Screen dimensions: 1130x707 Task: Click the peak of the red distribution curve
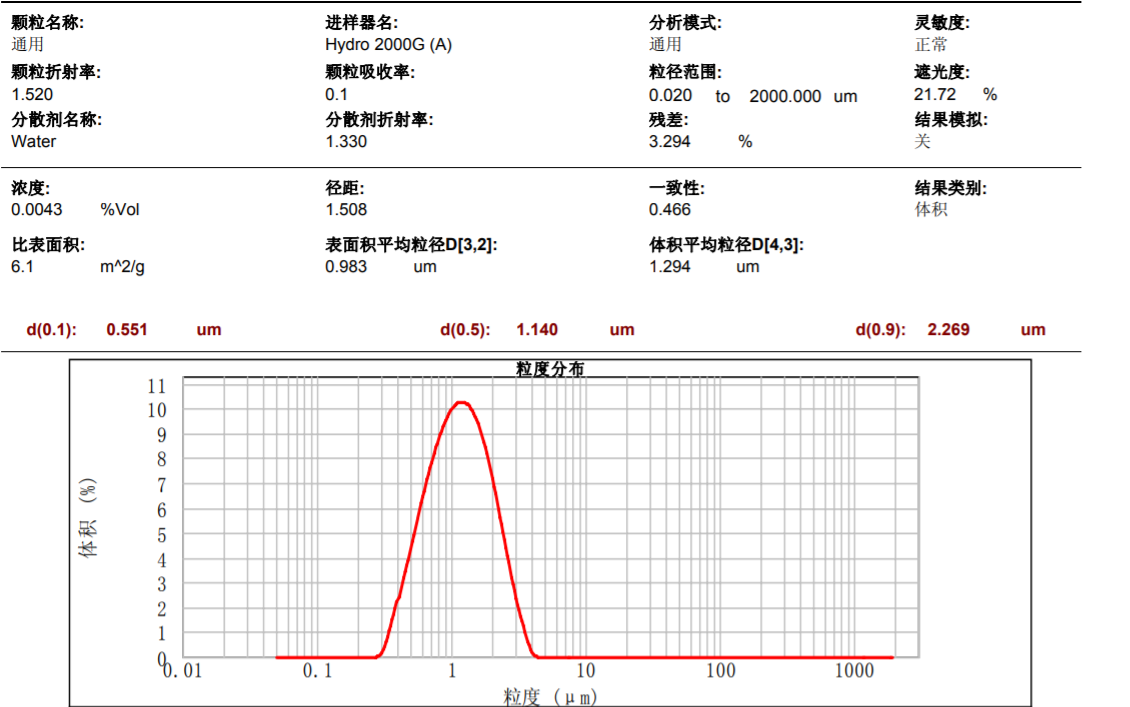point(460,402)
